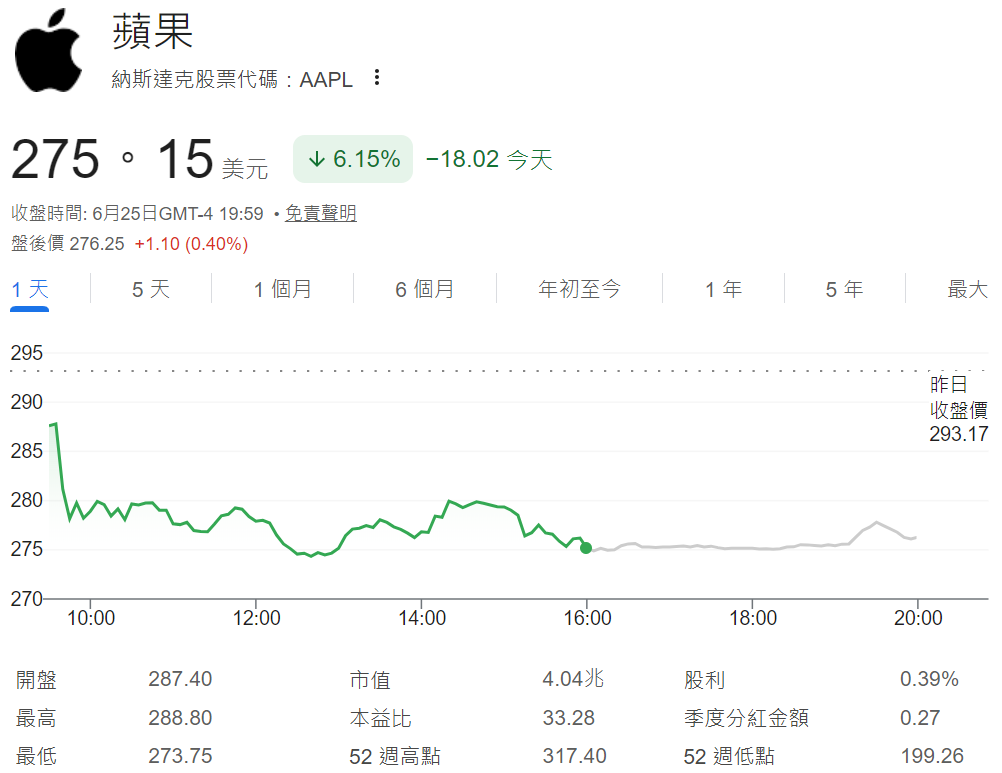
Task: Click the 52 週高點 label
Action: 395,756
